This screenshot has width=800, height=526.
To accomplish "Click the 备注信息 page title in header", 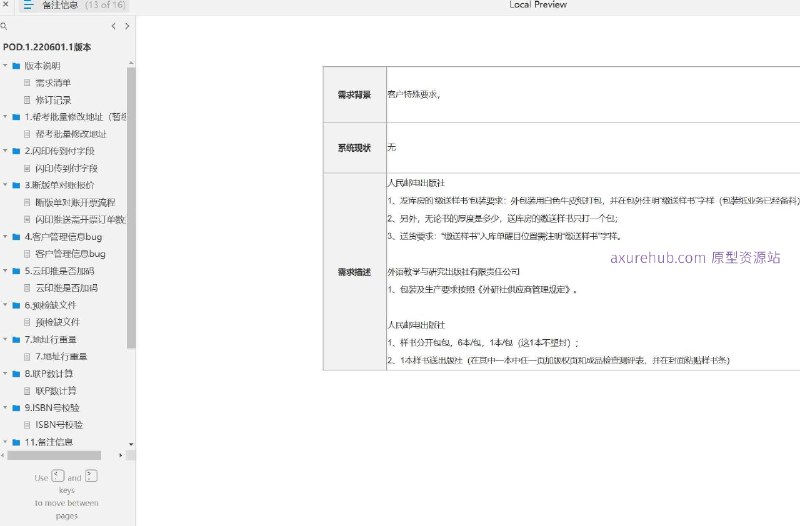I will [x=60, y=5].
